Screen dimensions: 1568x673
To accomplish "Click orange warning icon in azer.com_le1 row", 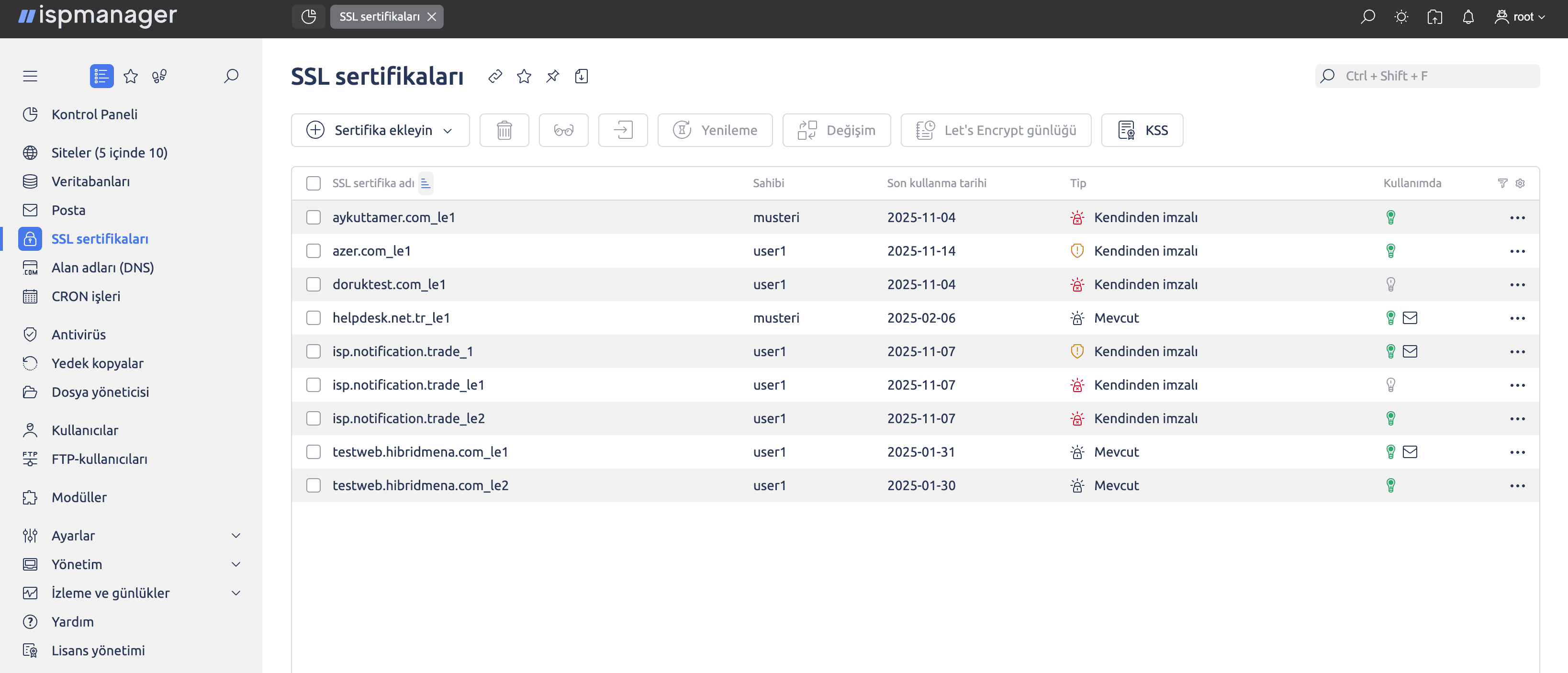I will [1077, 251].
